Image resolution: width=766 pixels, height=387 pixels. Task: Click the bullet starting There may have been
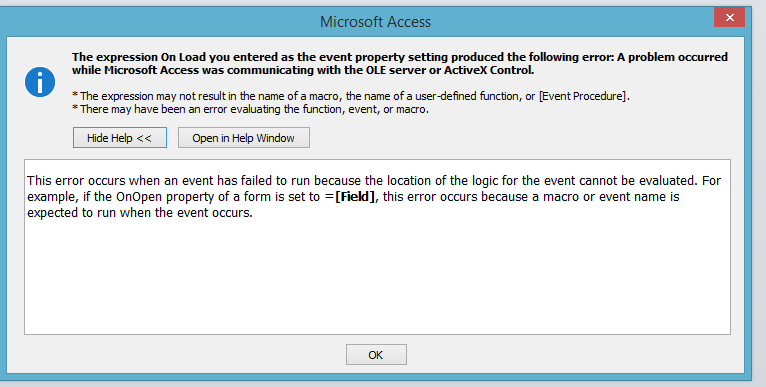[x=250, y=109]
